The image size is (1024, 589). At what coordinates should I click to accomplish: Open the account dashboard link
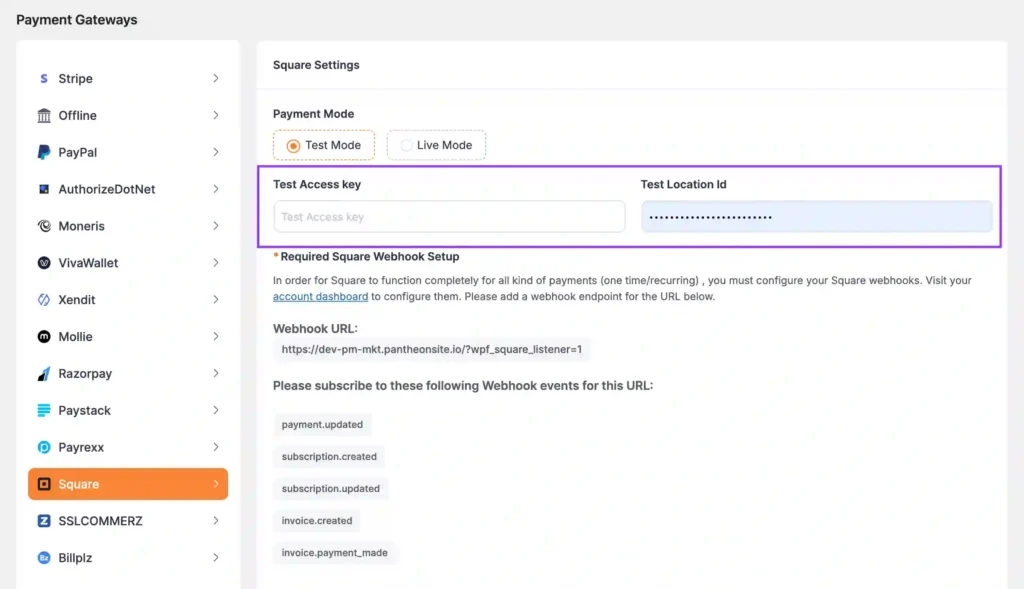(320, 296)
